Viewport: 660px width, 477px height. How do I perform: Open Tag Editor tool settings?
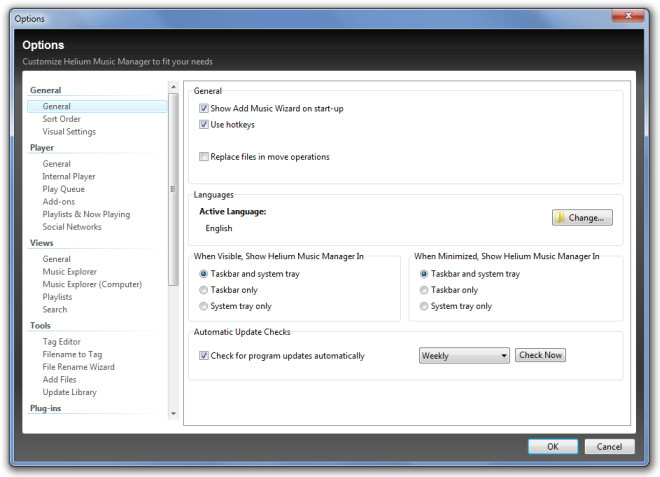(61, 341)
